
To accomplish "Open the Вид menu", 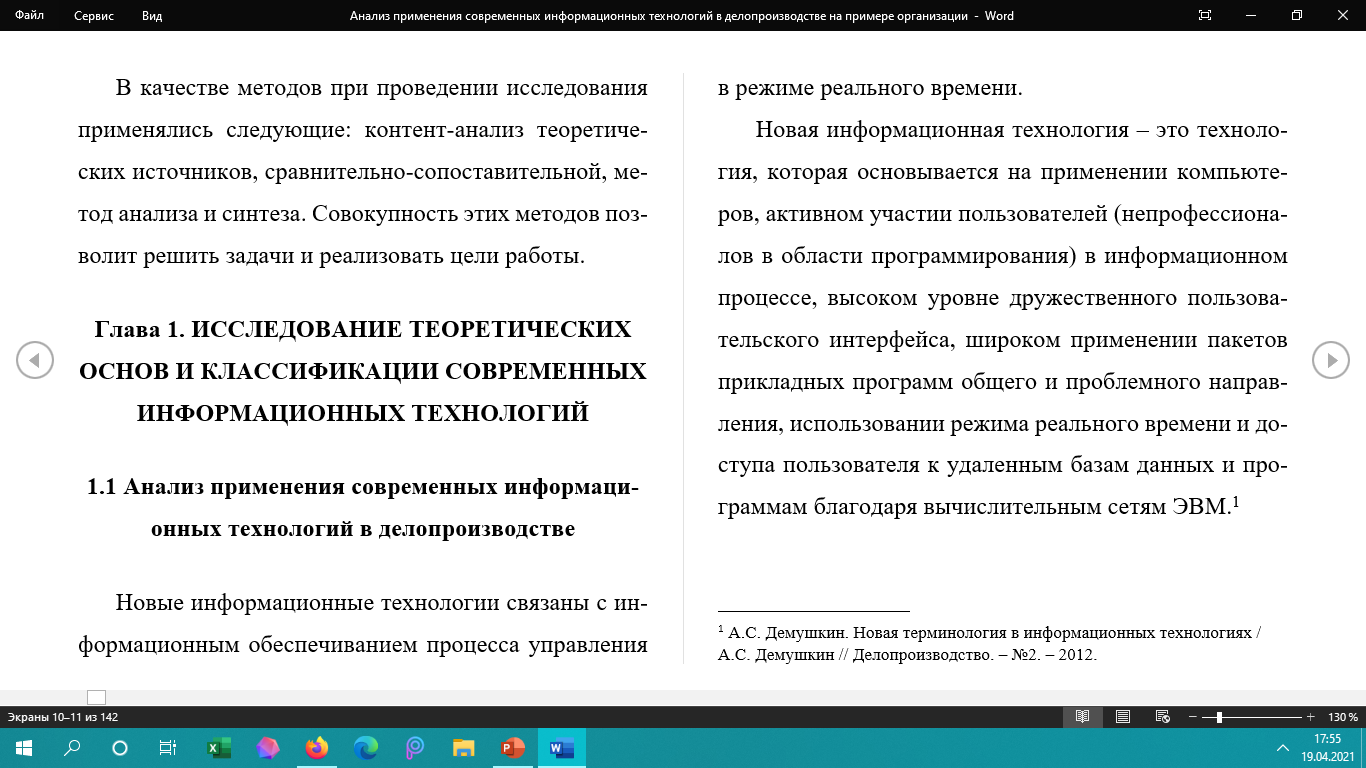I will (x=152, y=16).
